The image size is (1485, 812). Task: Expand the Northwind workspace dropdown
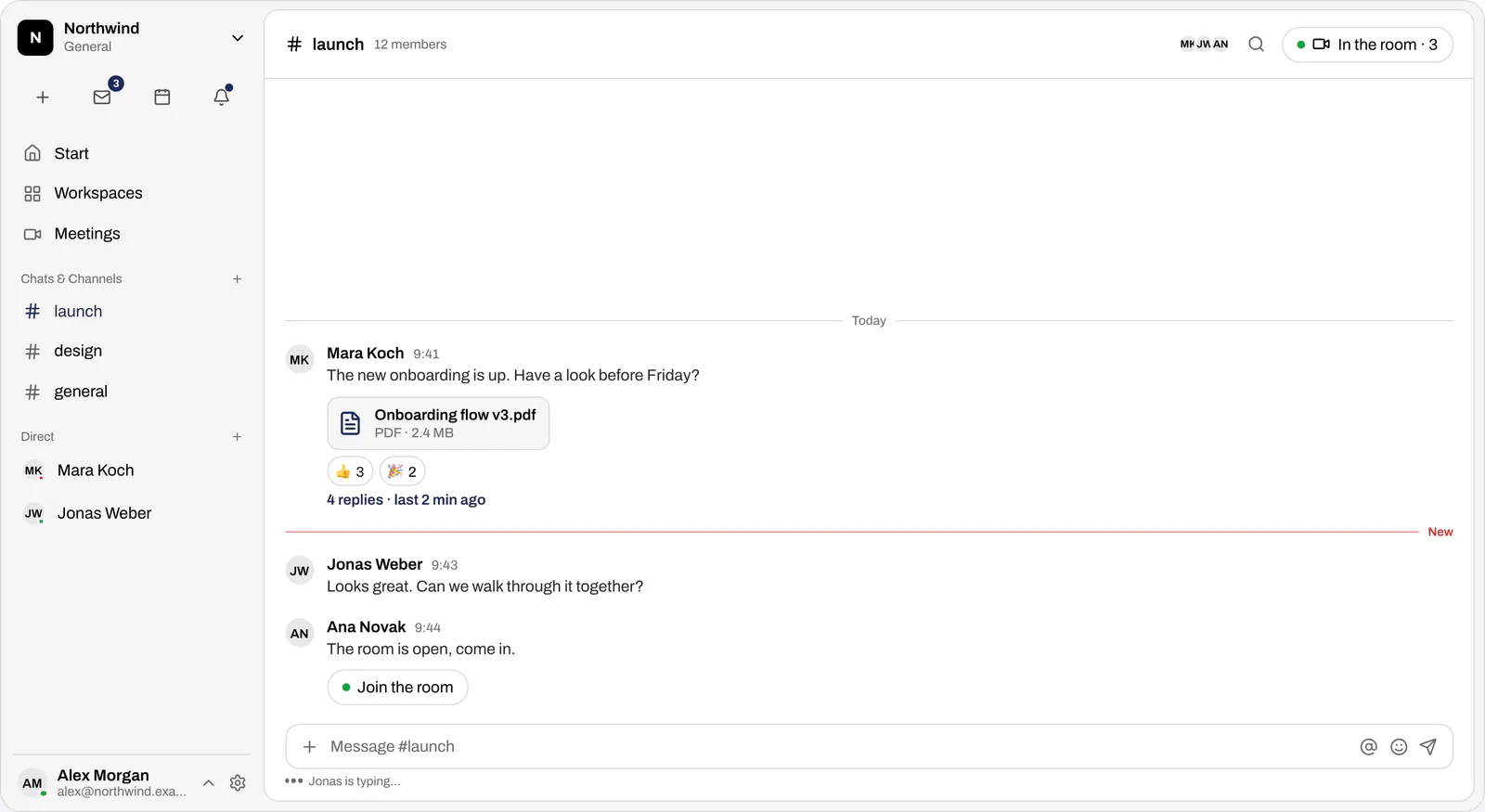238,38
